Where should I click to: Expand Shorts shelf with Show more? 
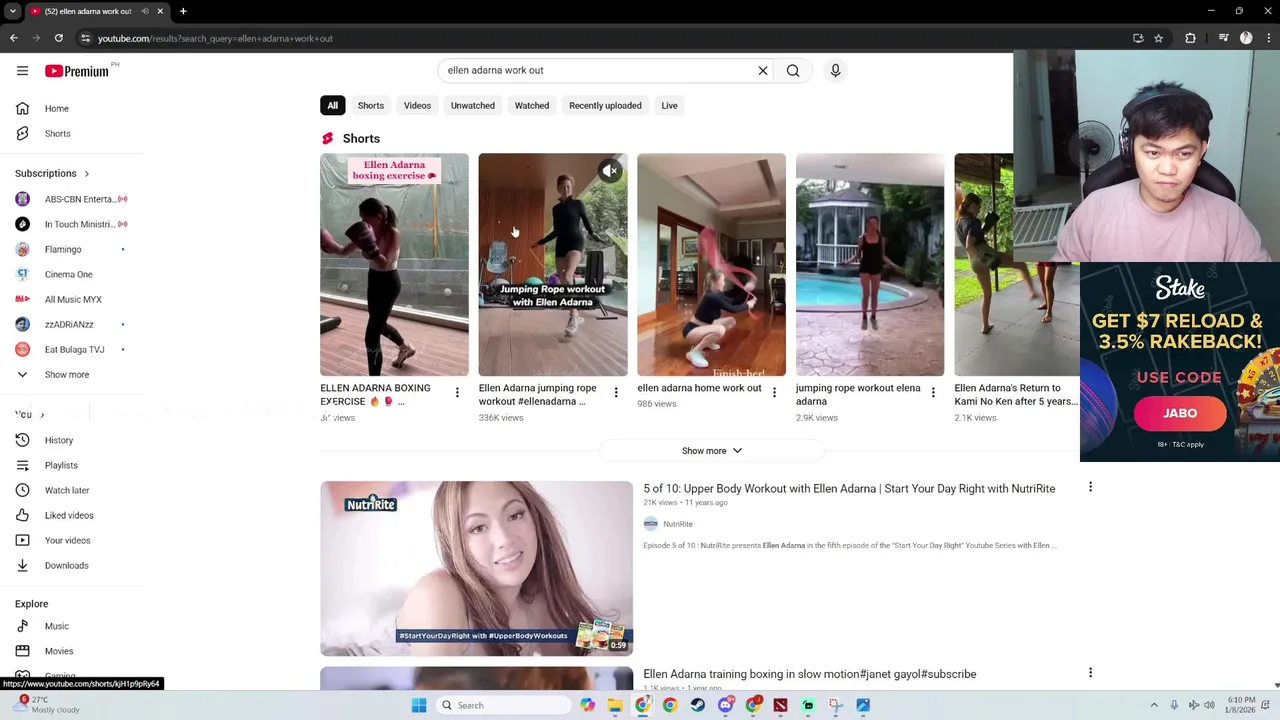pyautogui.click(x=711, y=451)
